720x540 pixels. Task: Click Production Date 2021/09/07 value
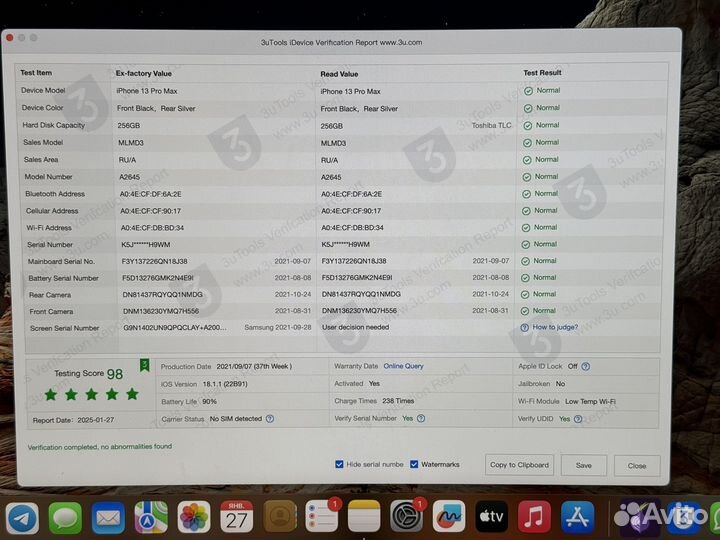coord(254,366)
